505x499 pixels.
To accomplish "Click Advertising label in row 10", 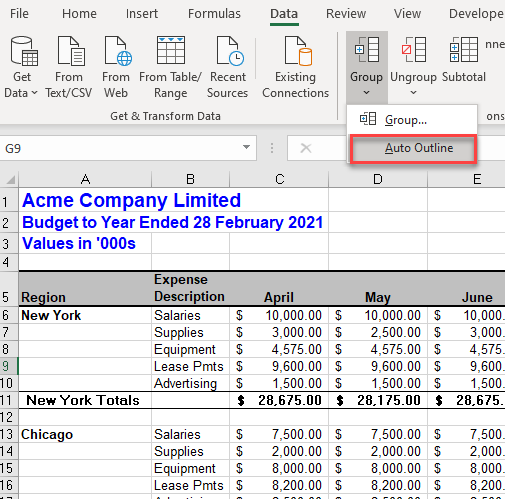I will click(x=190, y=383).
